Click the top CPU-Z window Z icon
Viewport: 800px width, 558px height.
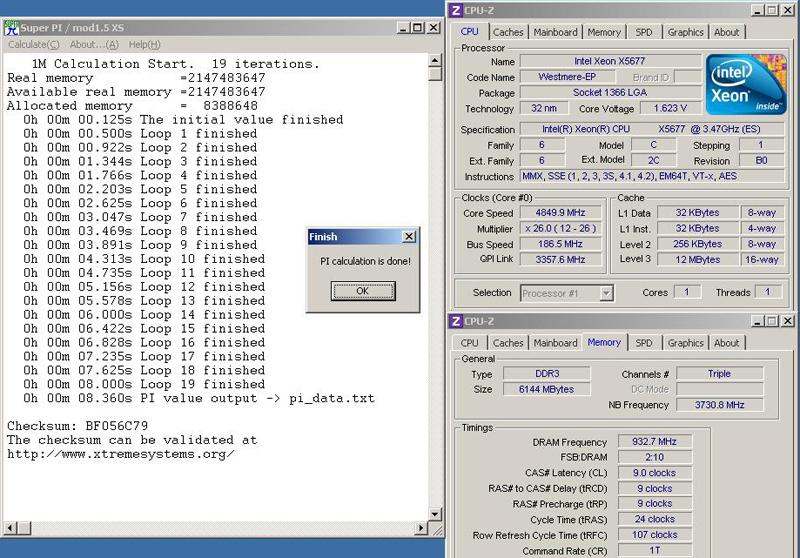coord(456,10)
